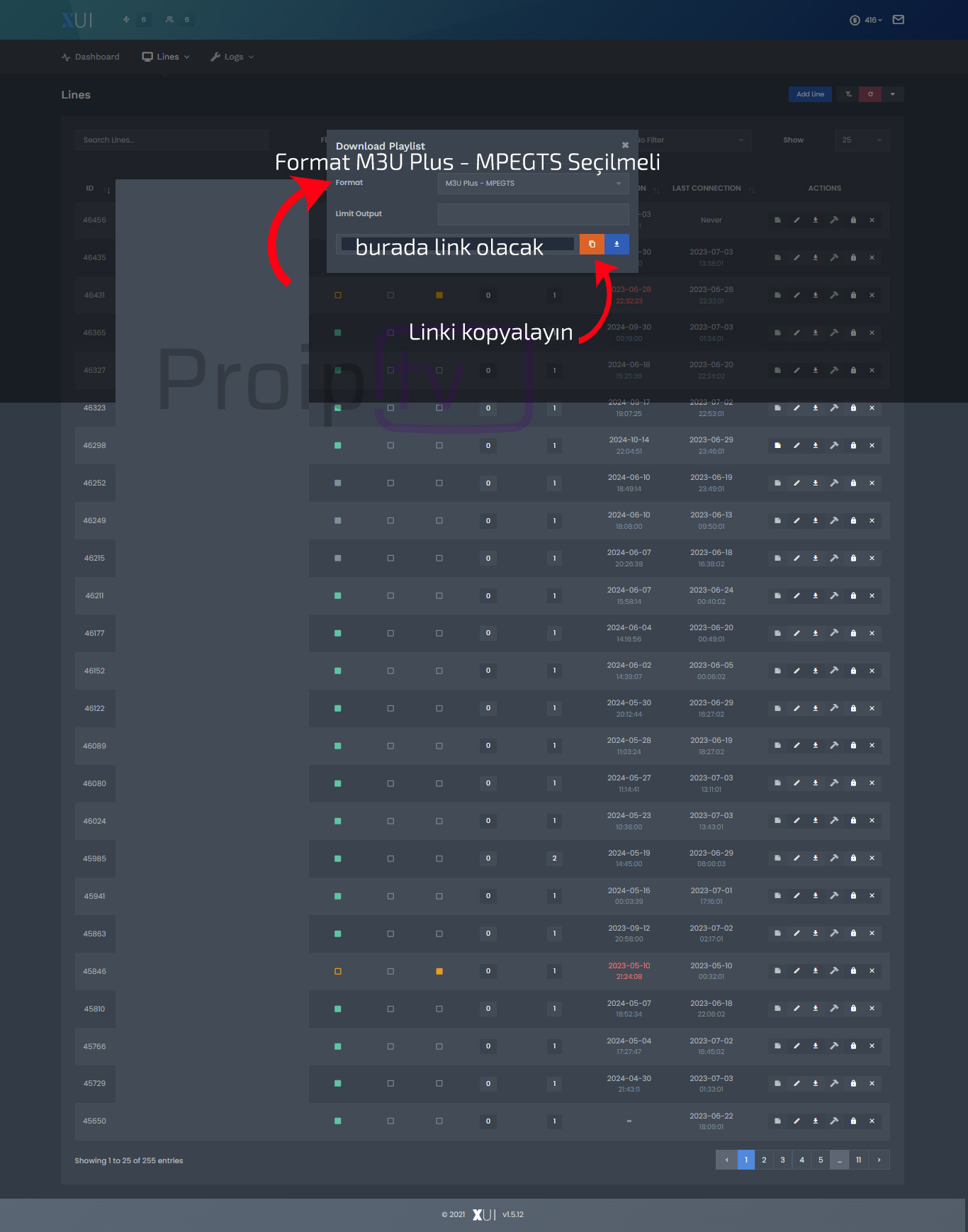The height and width of the screenshot is (1232, 968).
Task: Click last connection 2023-06-22 for line 45650
Action: tap(711, 1116)
